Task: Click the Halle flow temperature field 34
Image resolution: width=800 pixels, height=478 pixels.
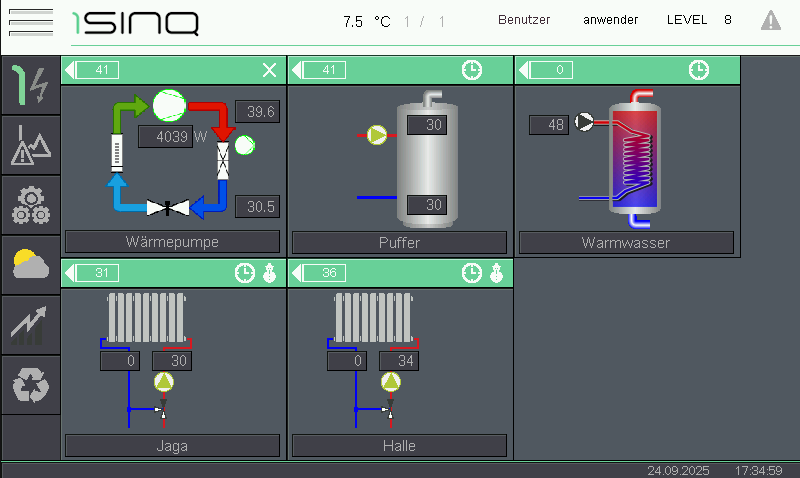Action: click(399, 361)
